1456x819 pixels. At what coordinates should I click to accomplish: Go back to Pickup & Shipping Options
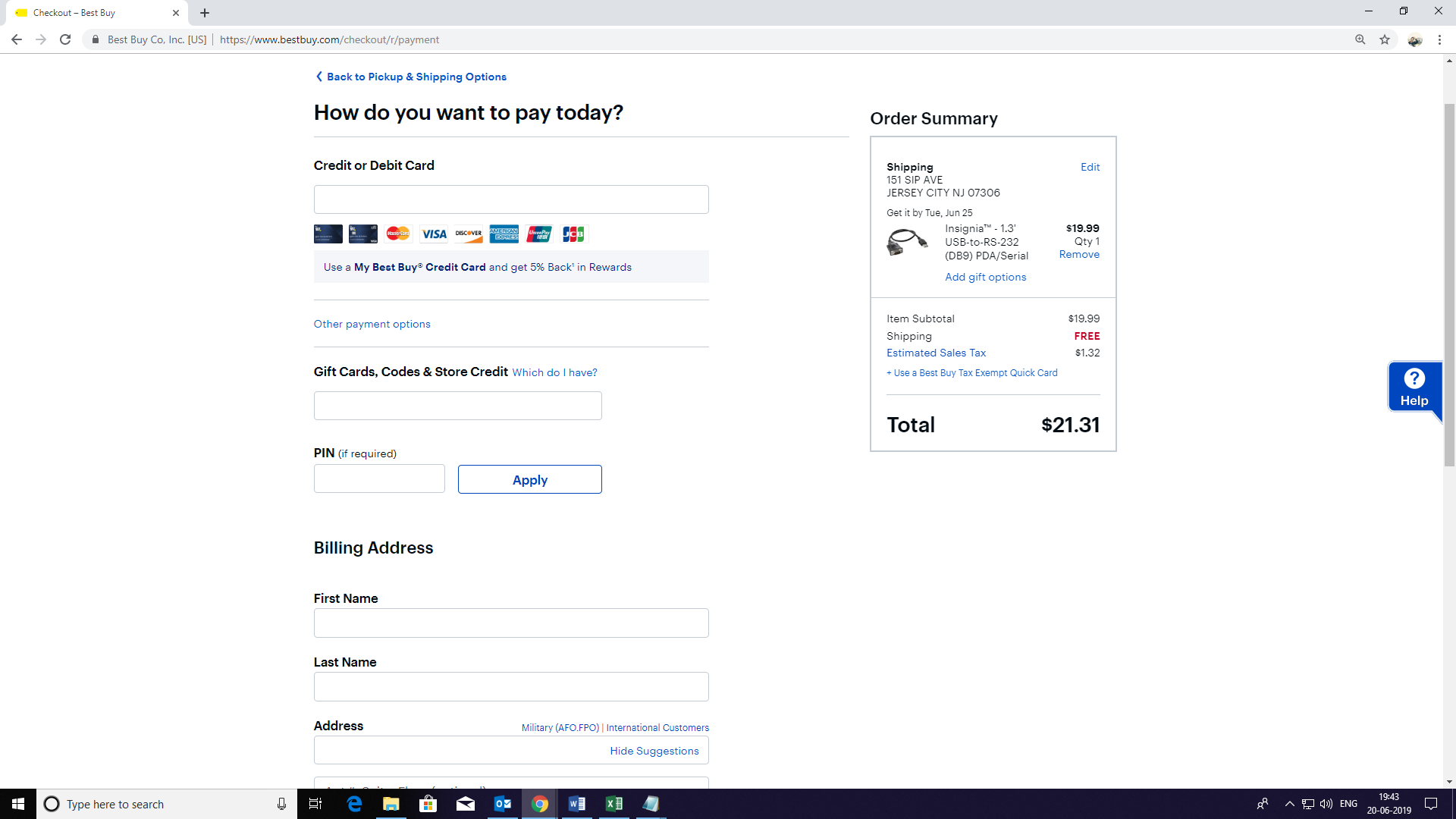410,77
